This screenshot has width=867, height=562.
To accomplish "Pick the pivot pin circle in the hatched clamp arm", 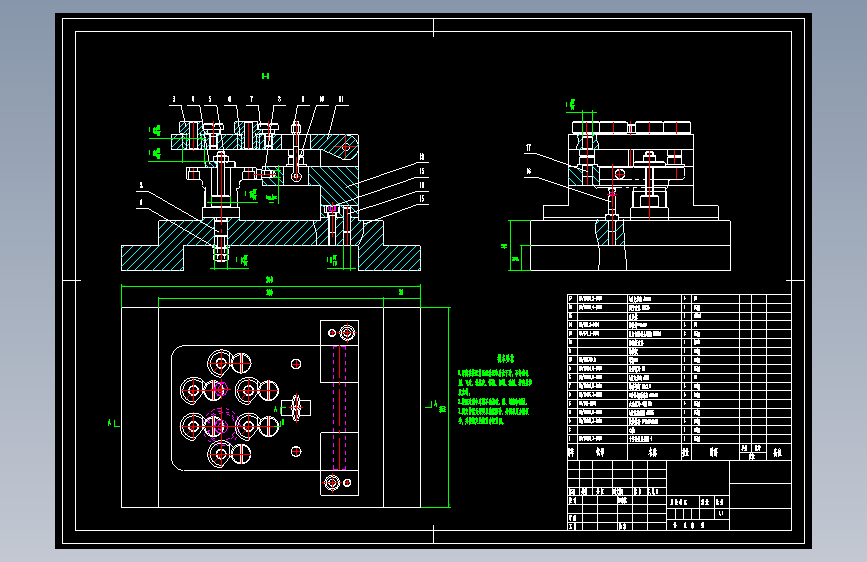I will pos(346,147).
